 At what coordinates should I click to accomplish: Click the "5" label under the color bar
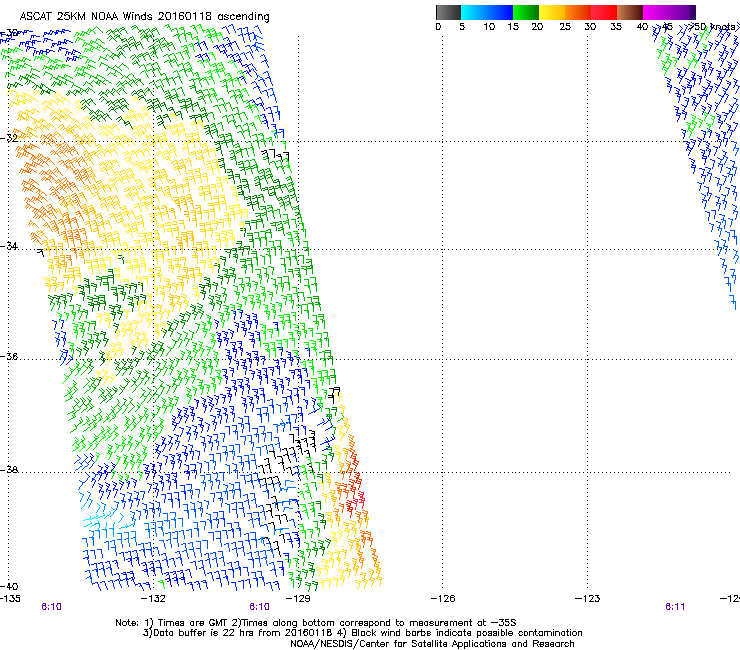(x=462, y=27)
